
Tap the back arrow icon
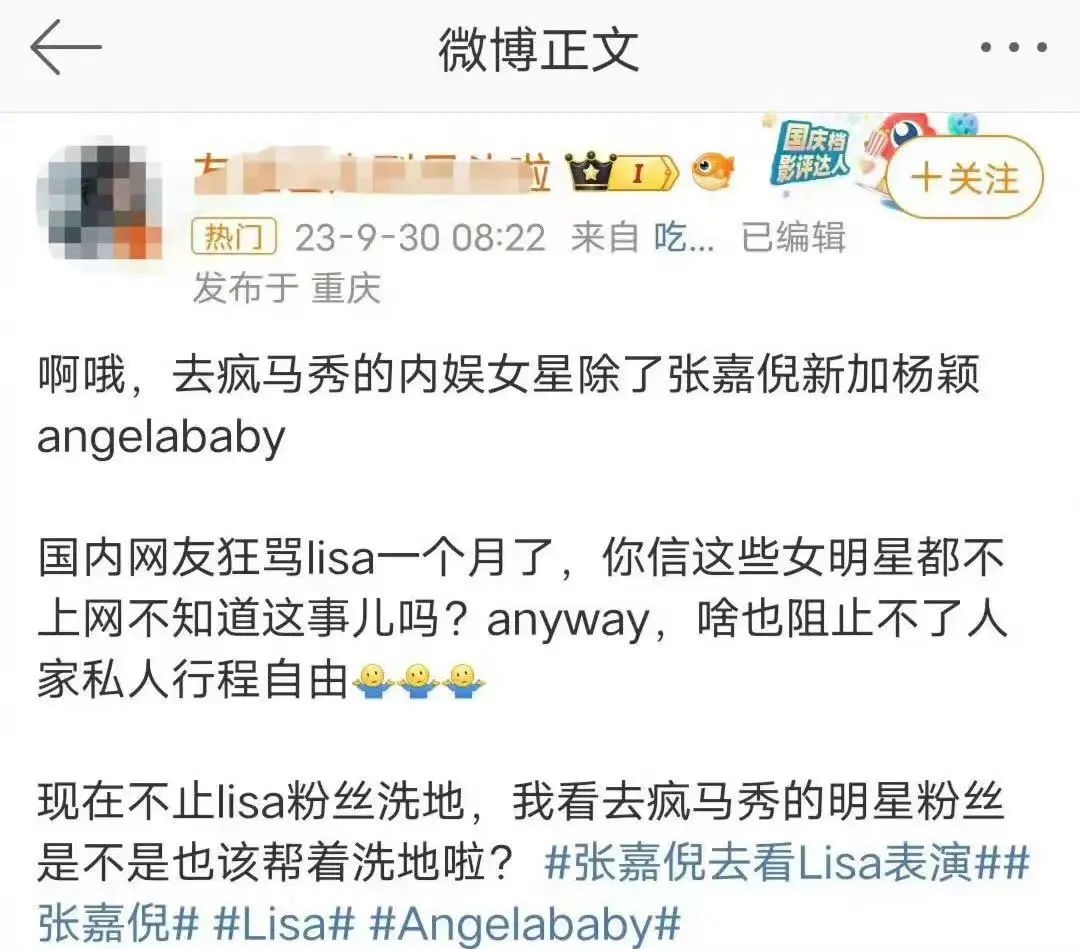[65, 47]
